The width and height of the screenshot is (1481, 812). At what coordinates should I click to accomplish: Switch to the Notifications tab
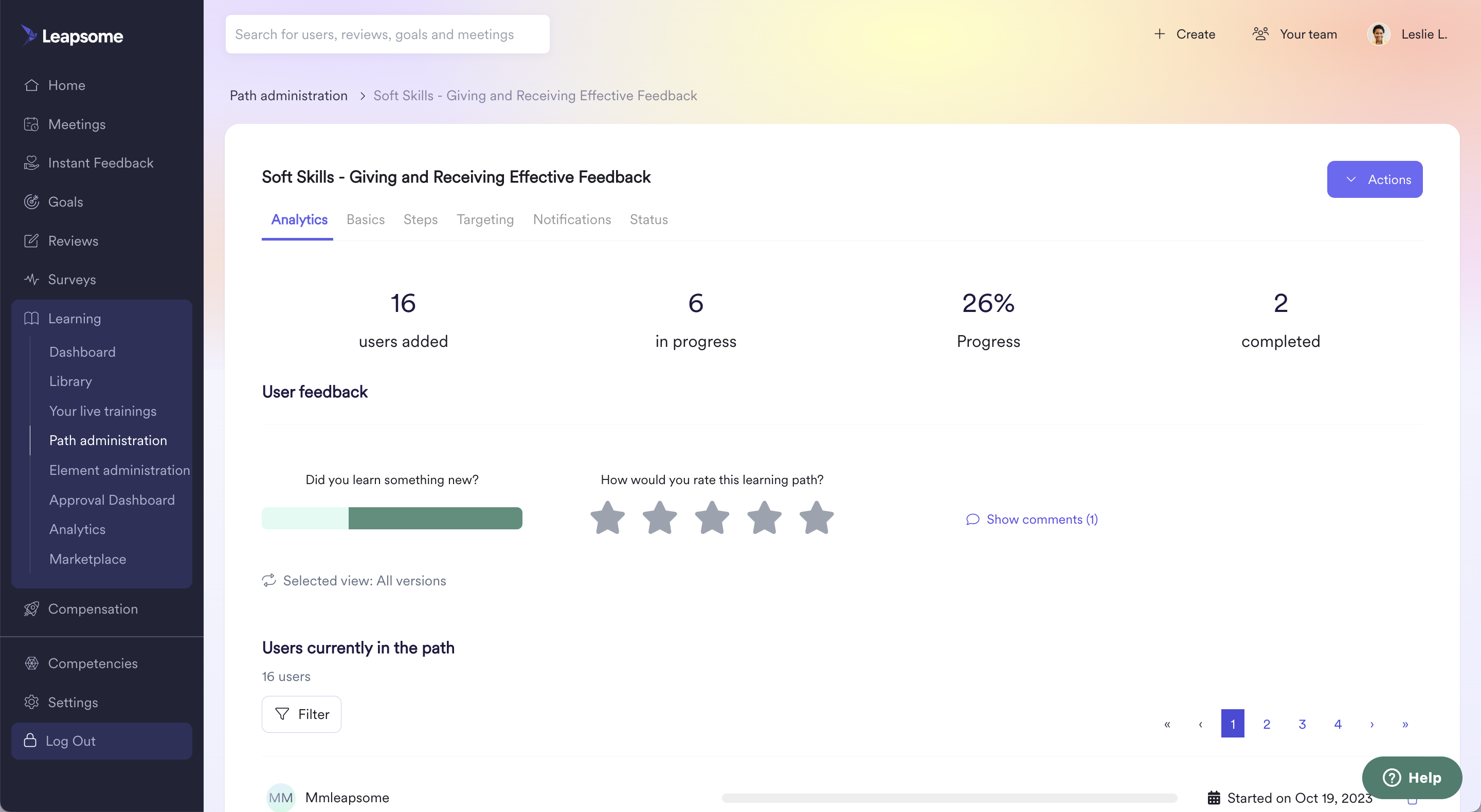click(x=572, y=219)
